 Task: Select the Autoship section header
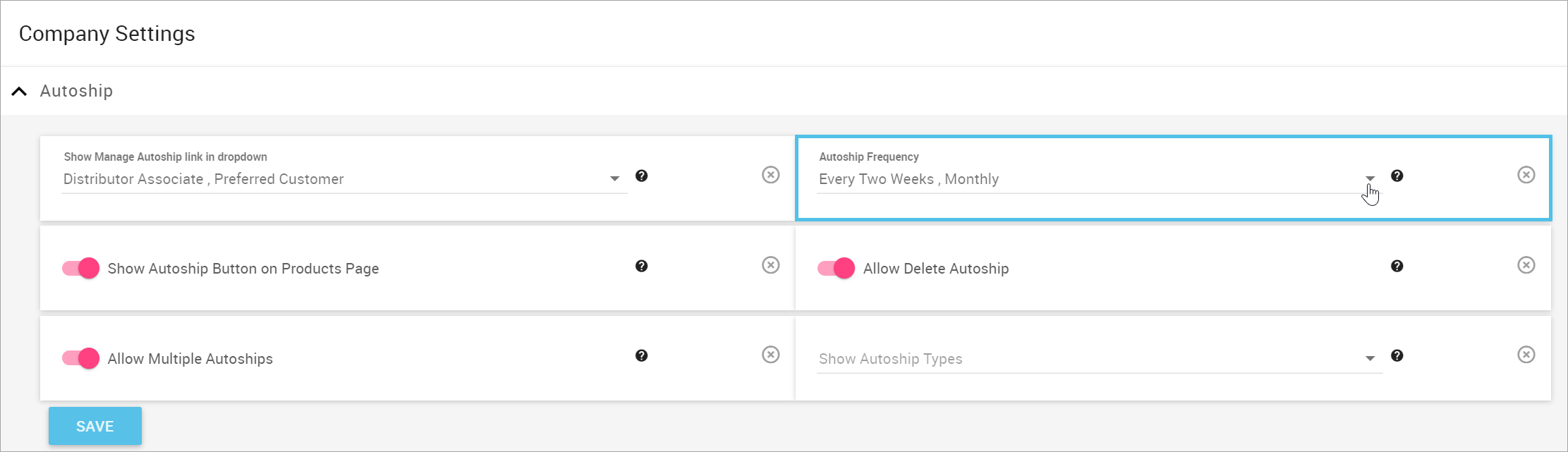tap(75, 91)
